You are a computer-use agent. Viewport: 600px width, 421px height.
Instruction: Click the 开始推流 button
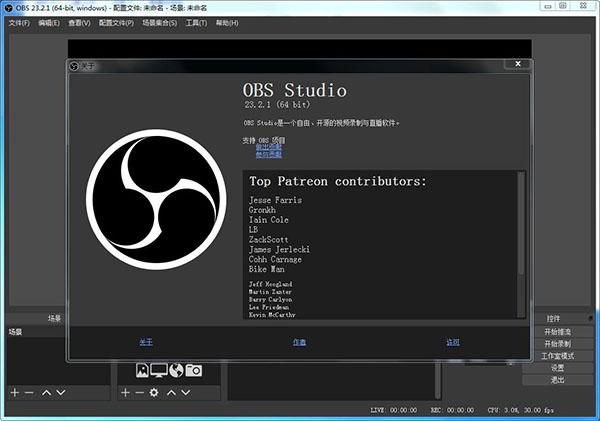(x=558, y=332)
